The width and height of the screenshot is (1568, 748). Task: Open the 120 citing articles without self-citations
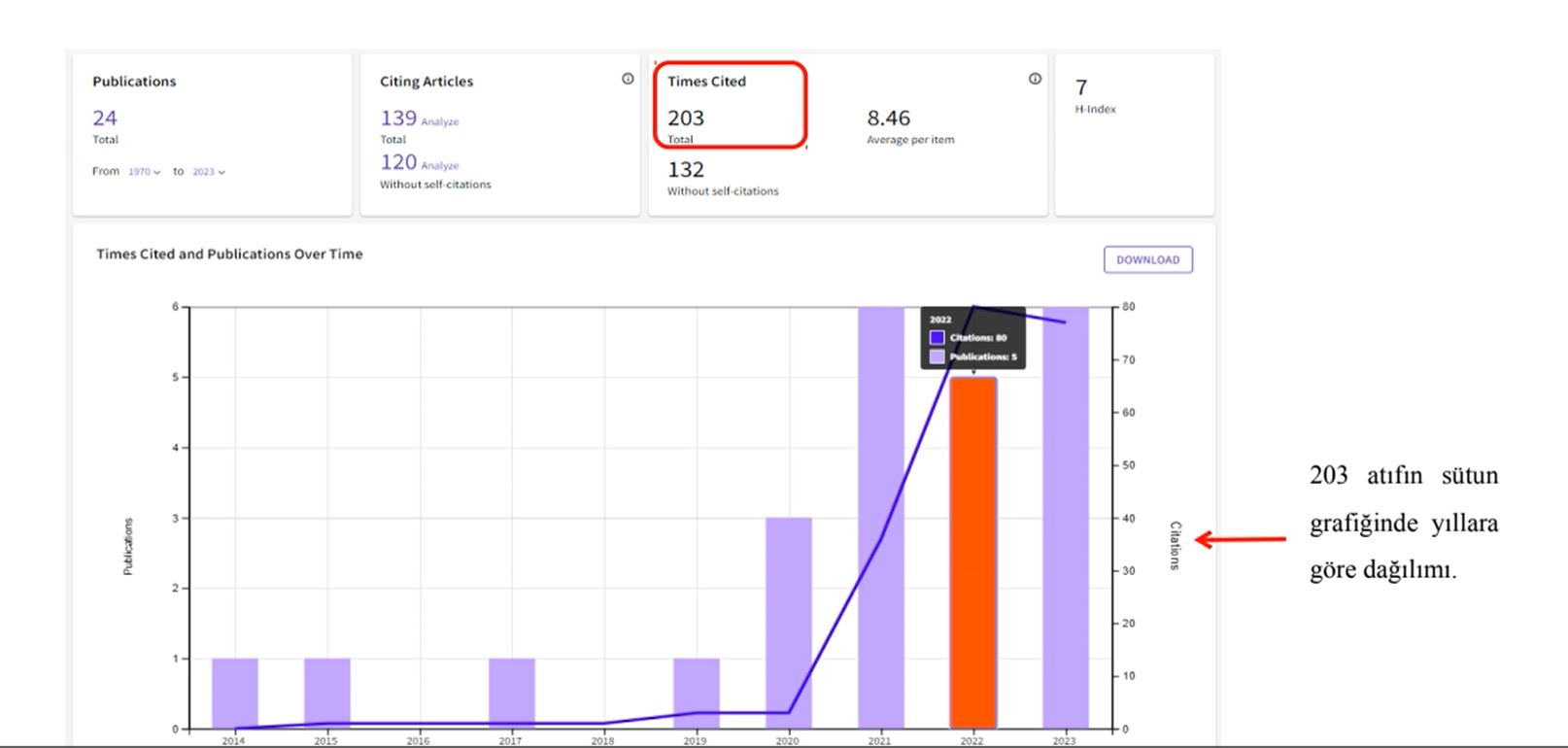click(398, 162)
